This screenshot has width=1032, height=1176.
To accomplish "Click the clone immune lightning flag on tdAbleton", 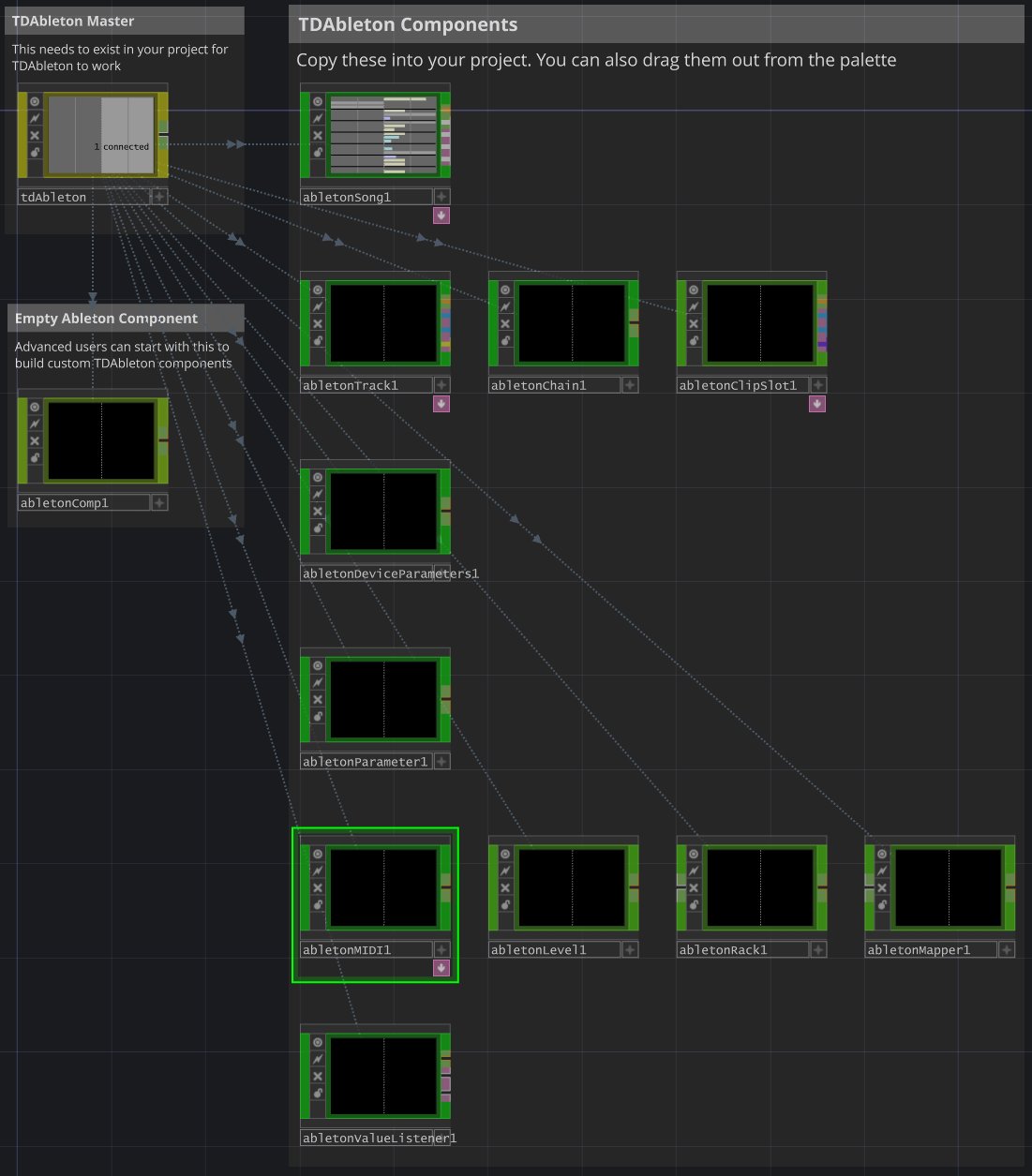I will 34,118.
